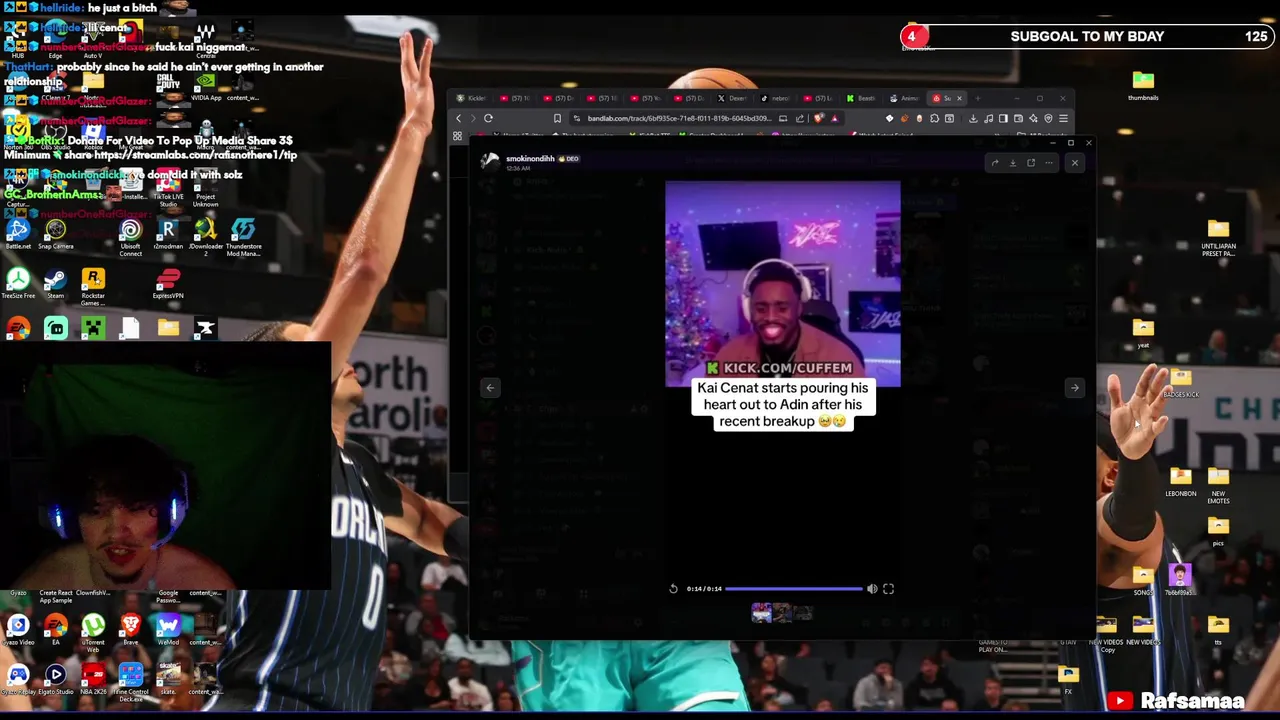Download the media from viewer toolbar
The width and height of the screenshot is (1280, 720).
(x=1012, y=163)
